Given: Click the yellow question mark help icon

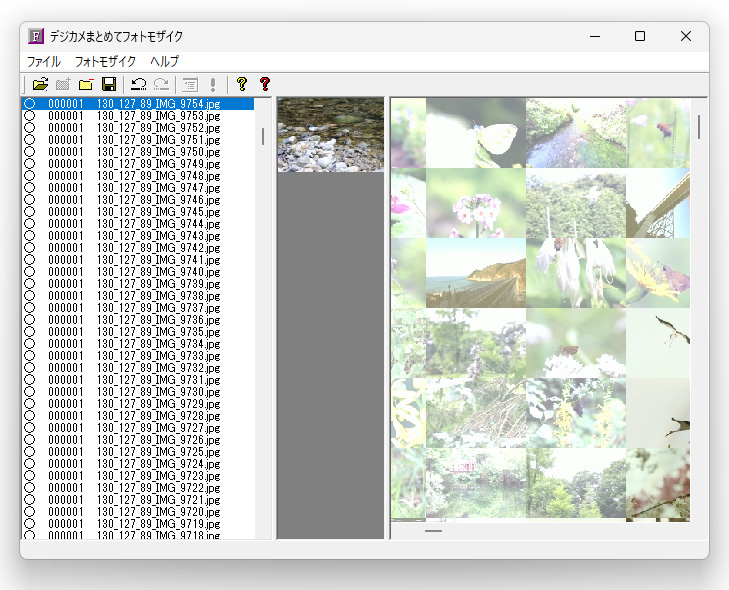Looking at the screenshot, I should coord(242,84).
